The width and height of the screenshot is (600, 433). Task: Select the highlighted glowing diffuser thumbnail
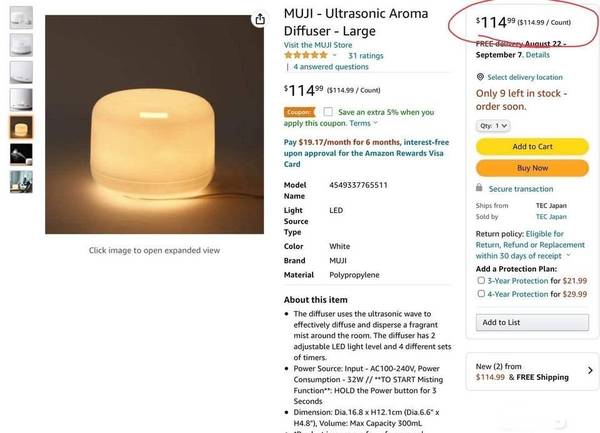(x=21, y=127)
